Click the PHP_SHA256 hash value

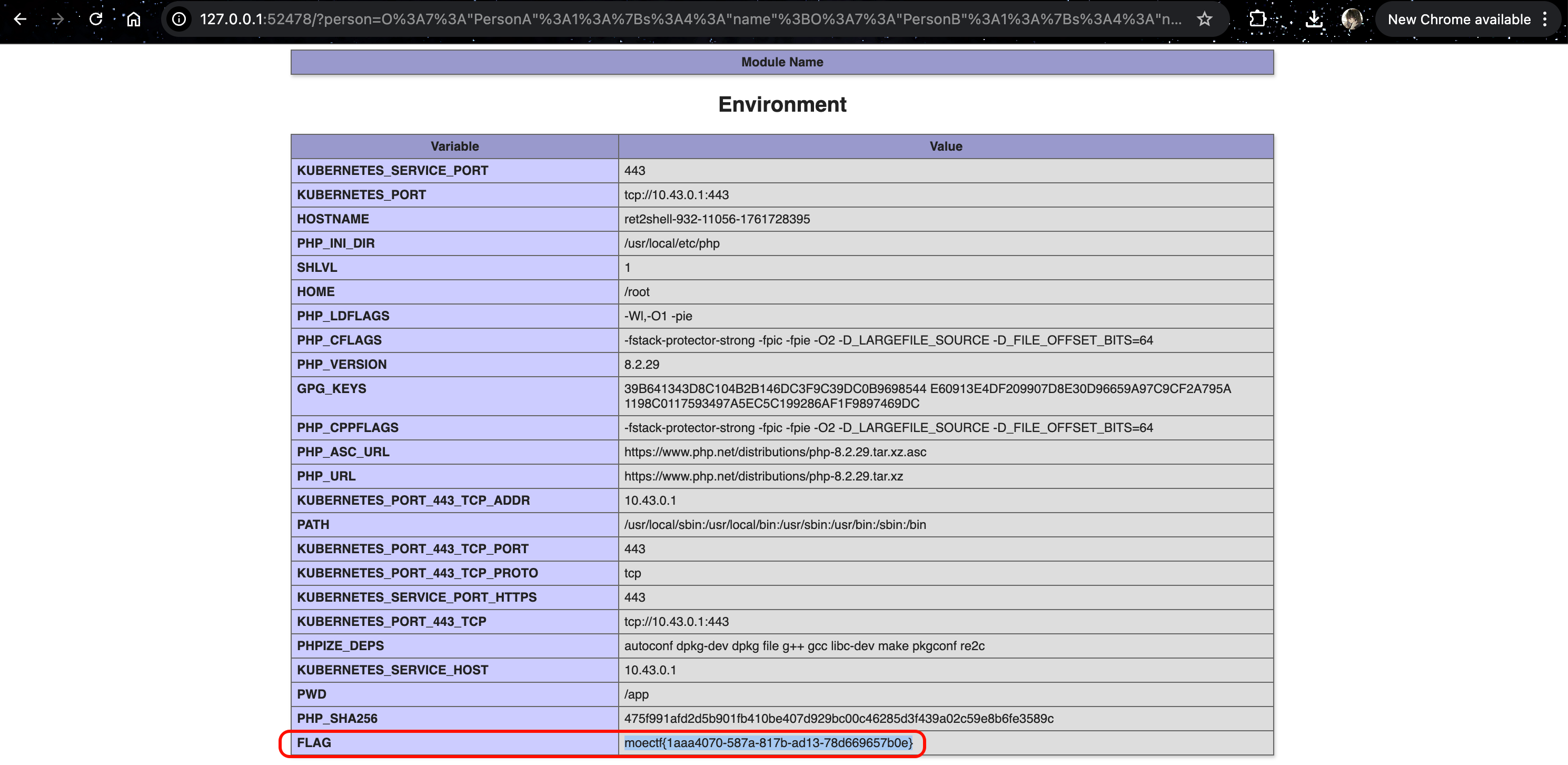point(838,718)
